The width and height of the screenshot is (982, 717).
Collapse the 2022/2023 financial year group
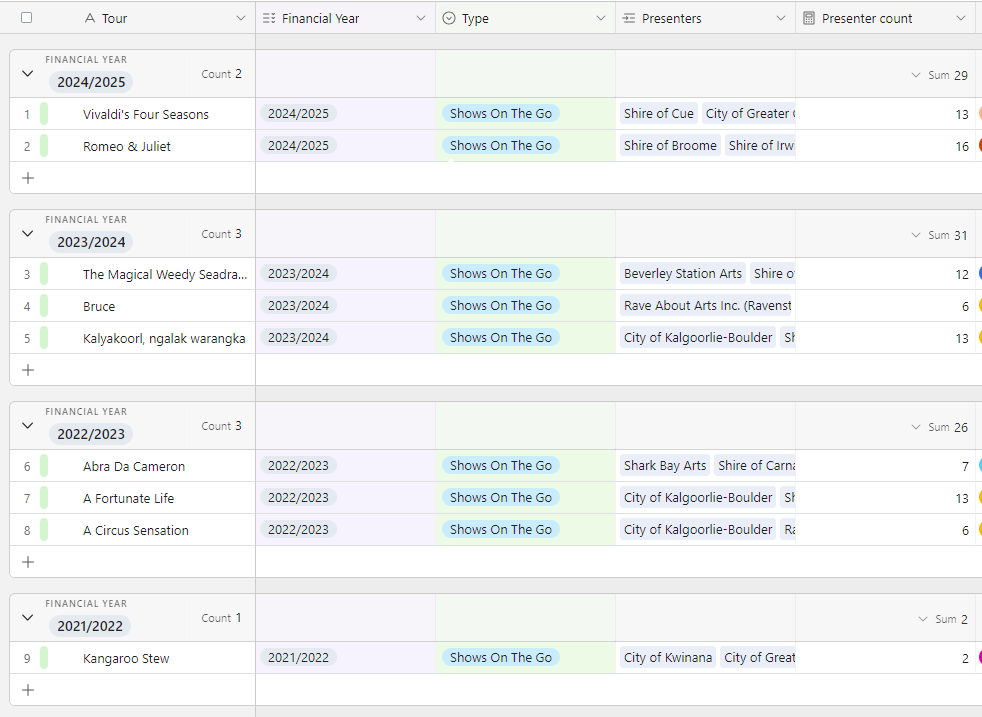(28, 425)
